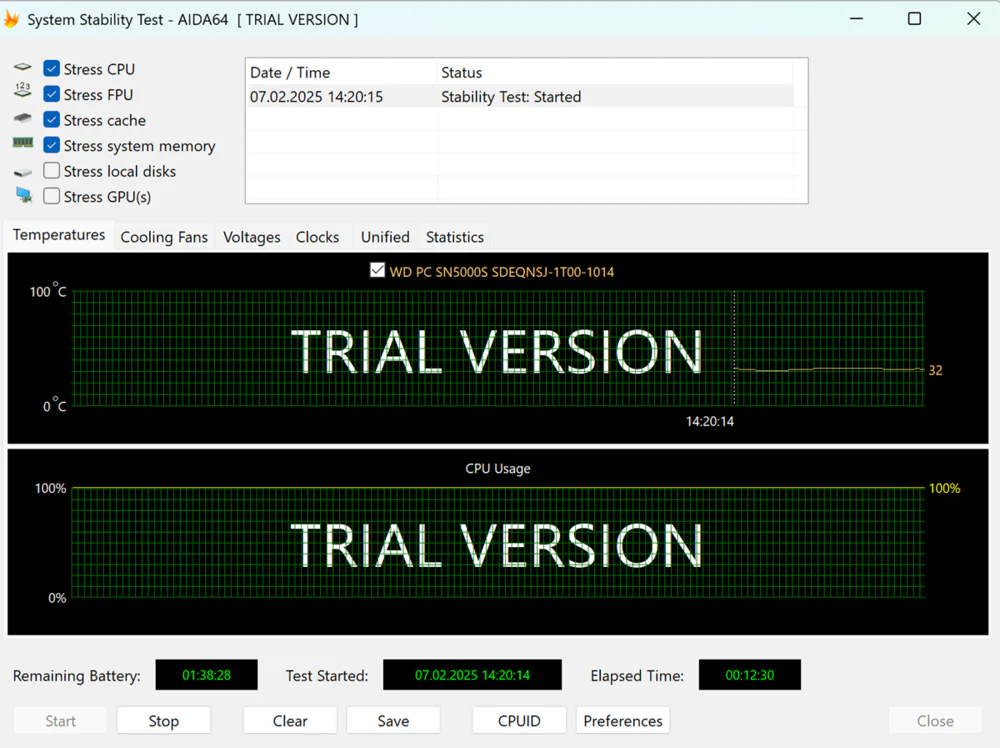The width and height of the screenshot is (1000, 748).
Task: Enable the Stress GPU(s) checkbox
Action: point(52,196)
